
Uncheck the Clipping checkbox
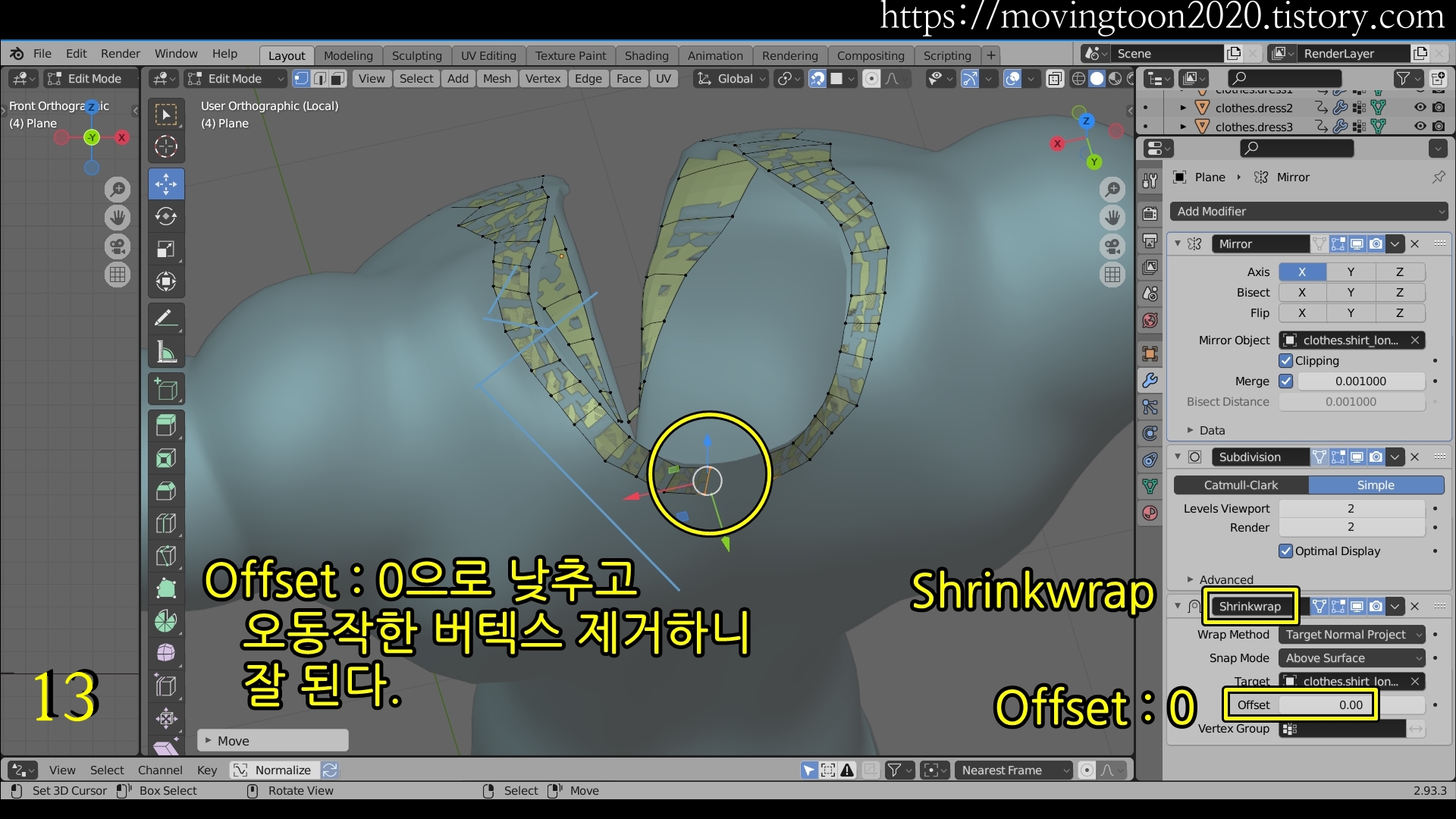click(1286, 361)
